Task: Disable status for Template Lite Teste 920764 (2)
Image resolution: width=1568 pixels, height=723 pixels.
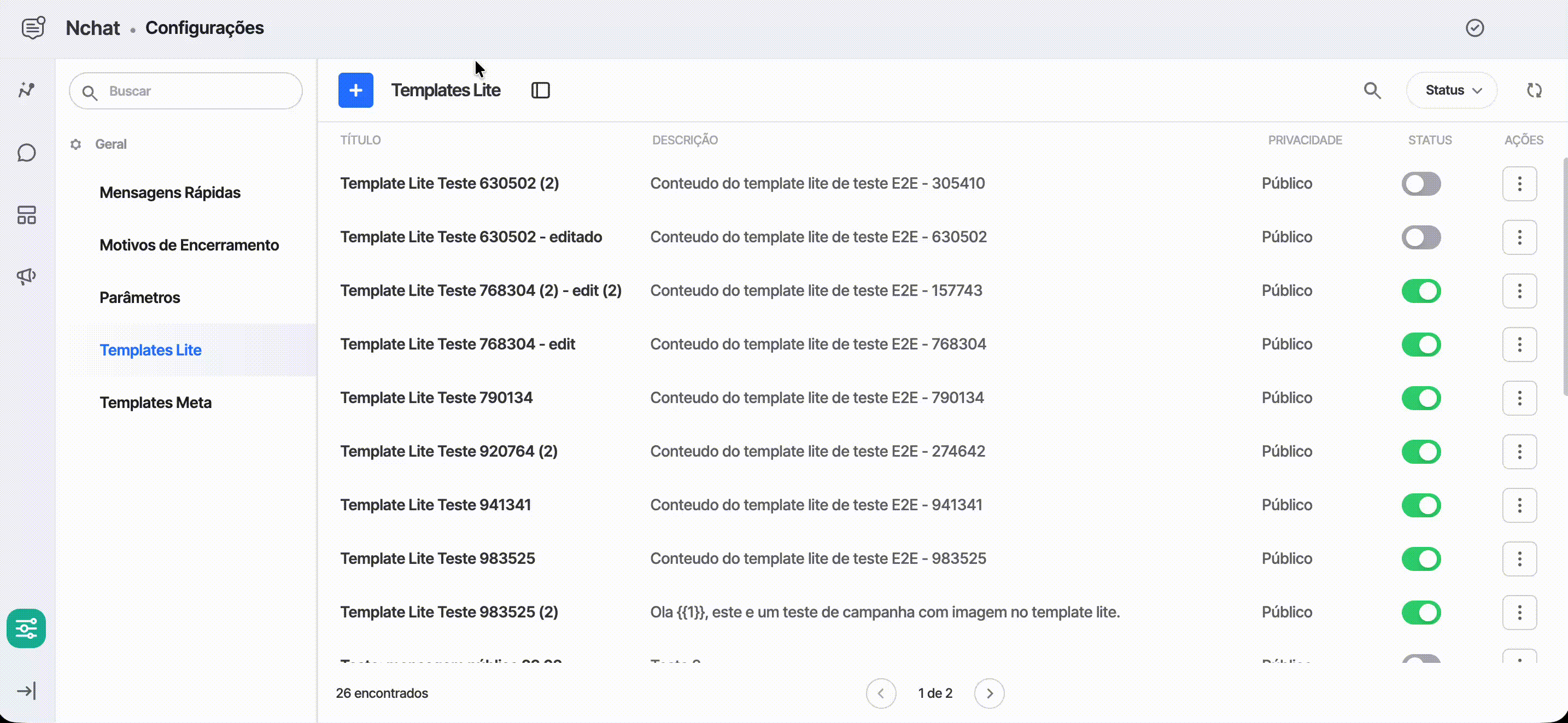Action: pyautogui.click(x=1421, y=451)
